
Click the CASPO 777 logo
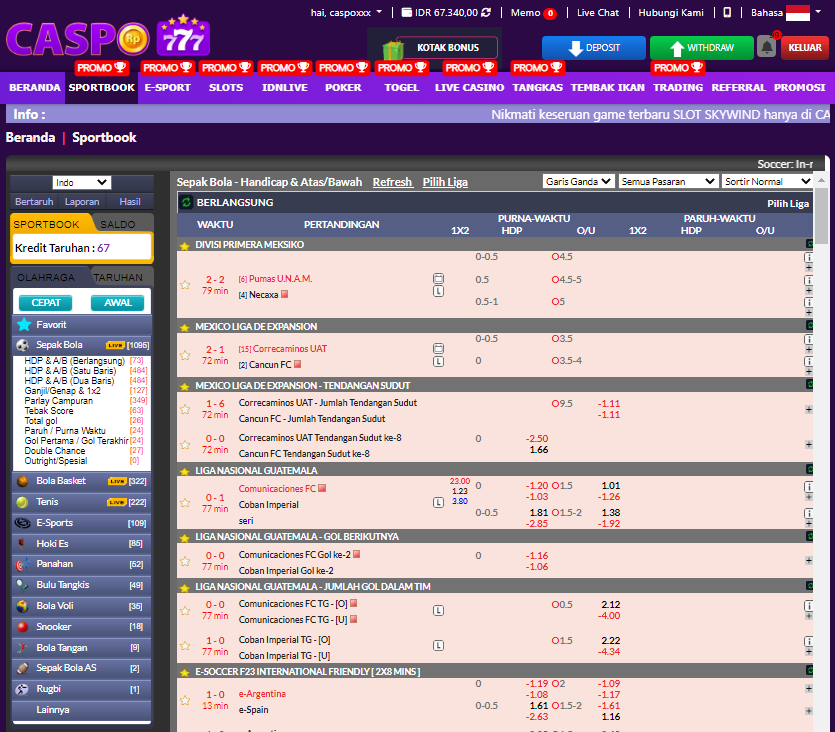108,38
